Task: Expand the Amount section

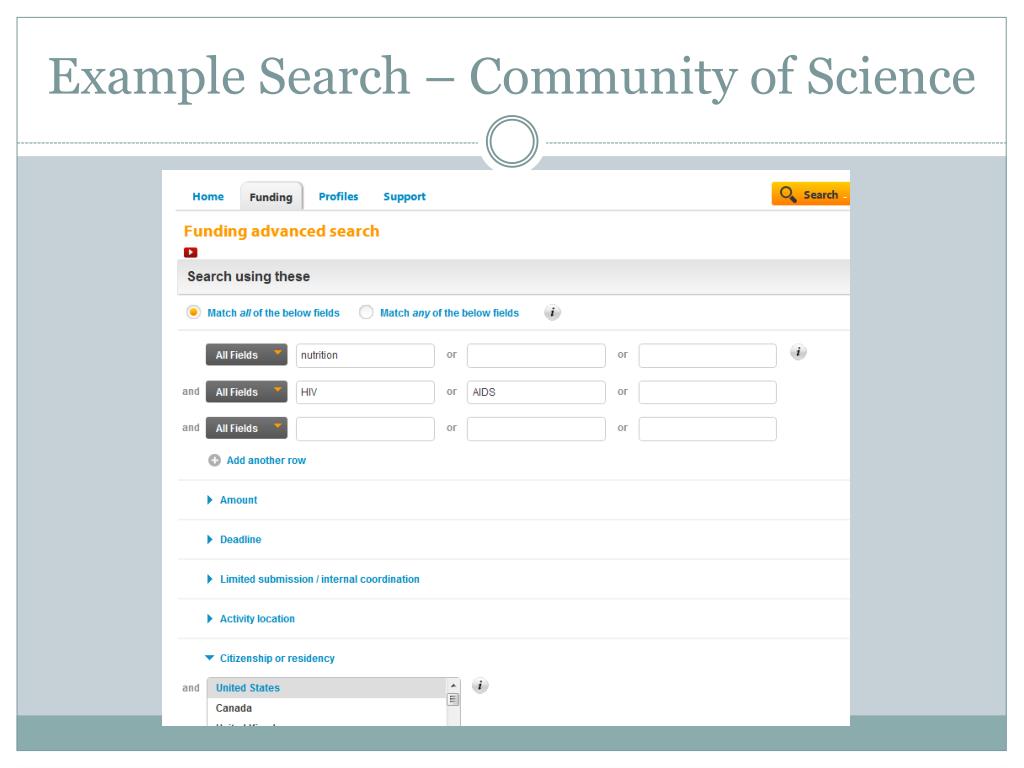Action: [238, 500]
